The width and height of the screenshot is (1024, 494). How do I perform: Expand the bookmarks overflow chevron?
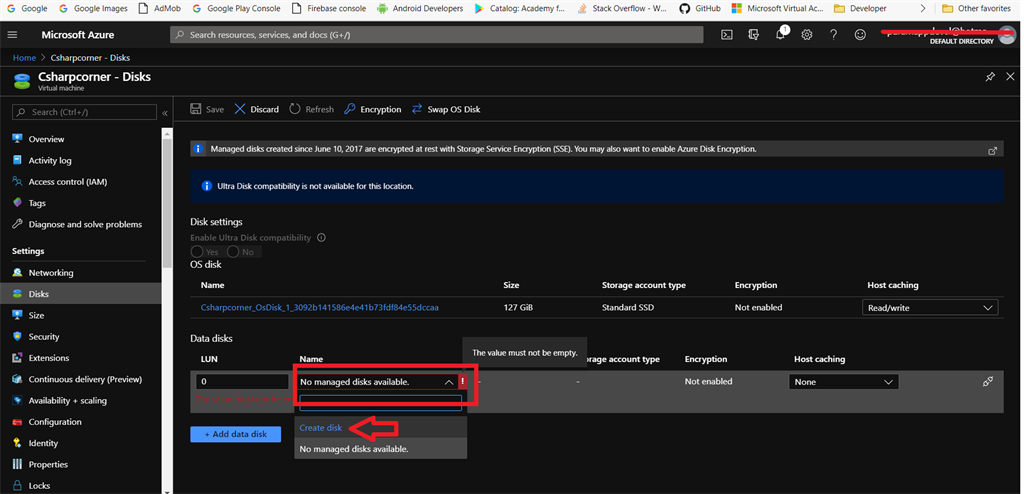point(922,8)
